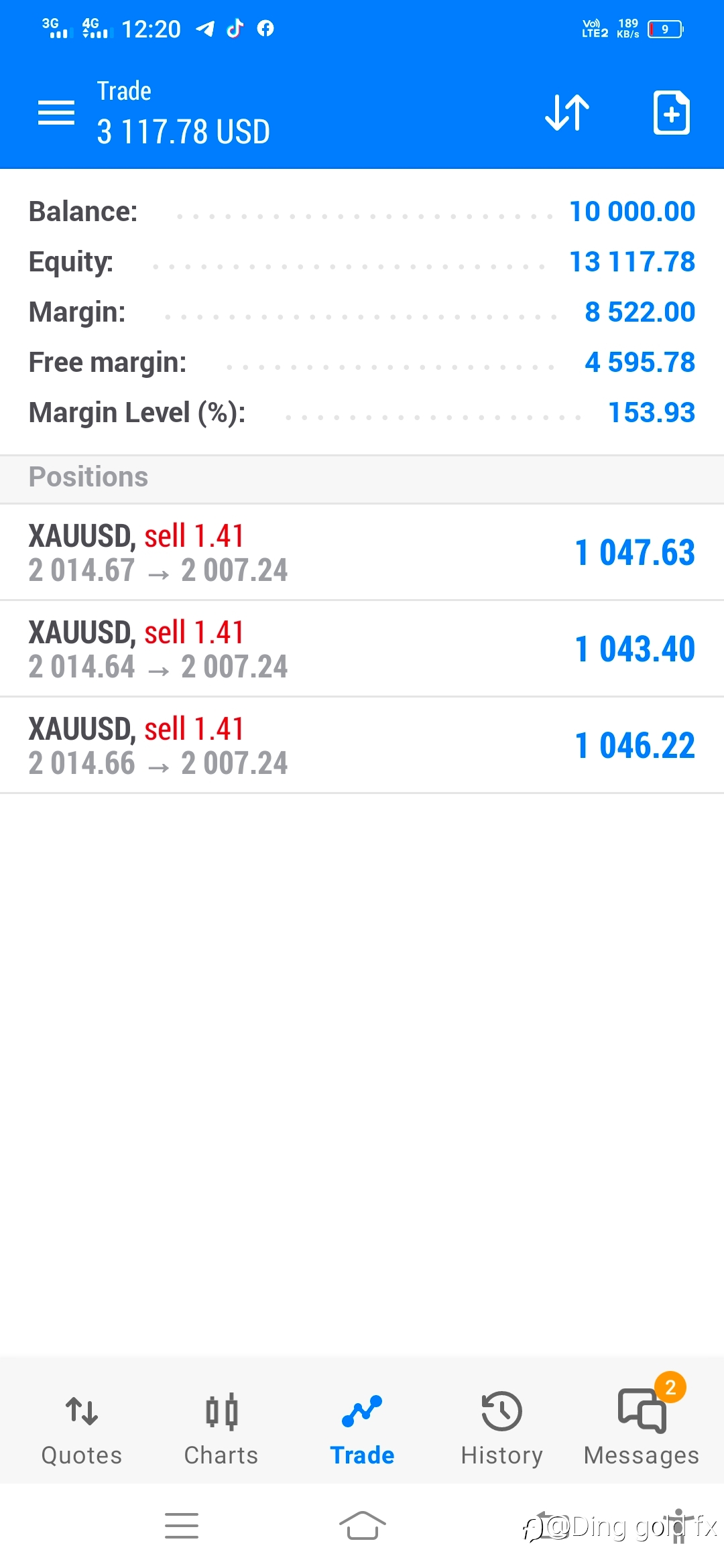Open History clock icon
Screen dimensions: 724x1568
pyautogui.click(x=501, y=1411)
